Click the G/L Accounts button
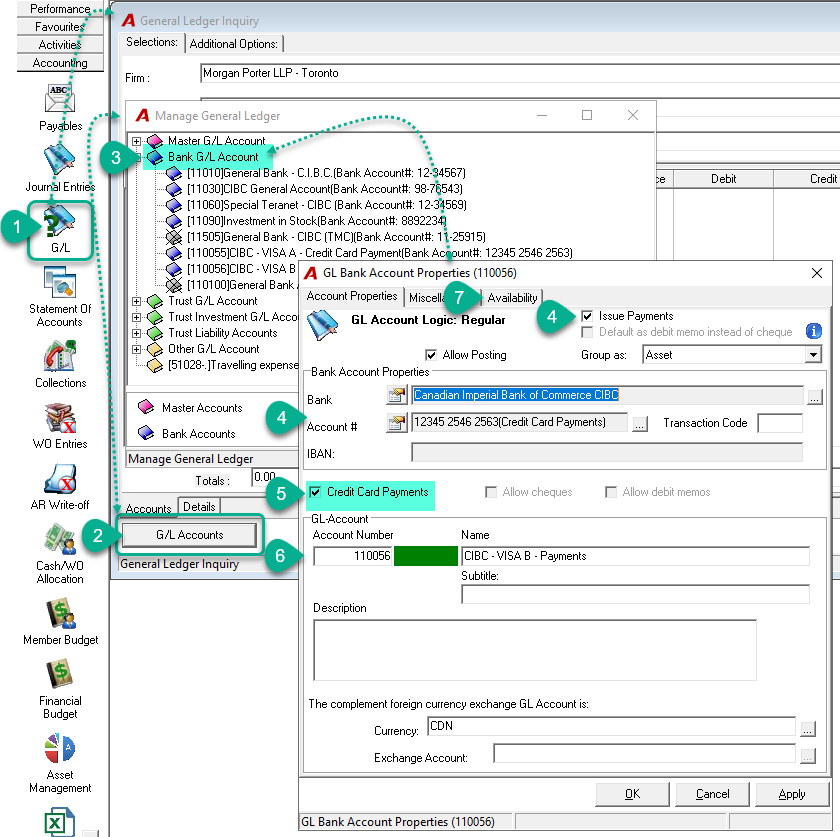Viewport: 840px width, 837px height. tap(190, 535)
